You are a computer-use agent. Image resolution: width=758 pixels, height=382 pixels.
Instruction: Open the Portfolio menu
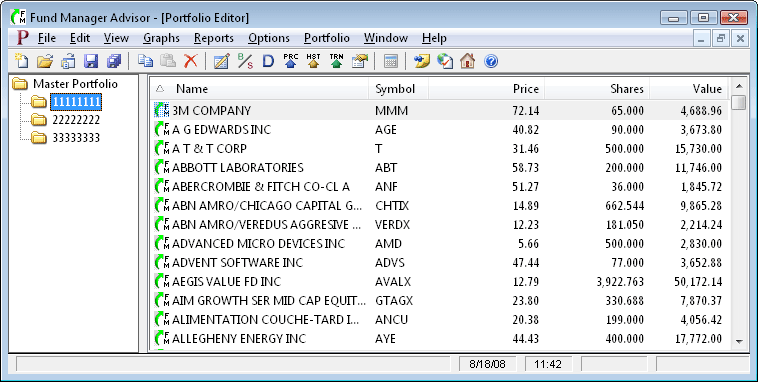tap(327, 38)
